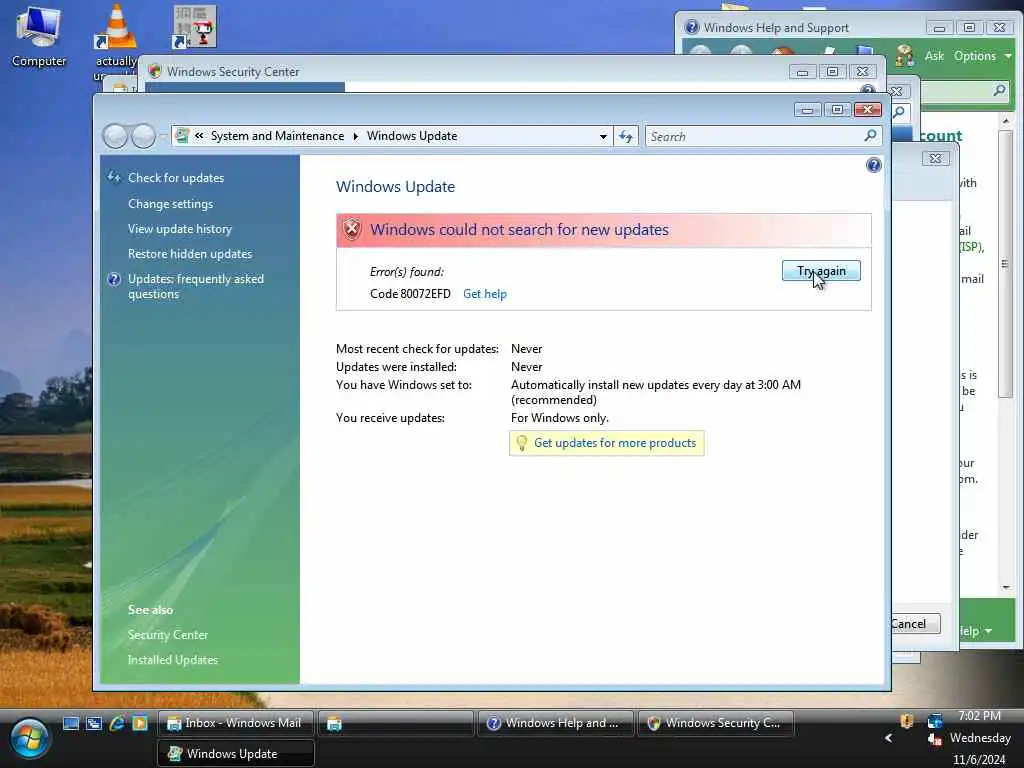Viewport: 1024px width, 768px height.
Task: Switch to Windows Security Center taskbar button
Action: point(716,723)
